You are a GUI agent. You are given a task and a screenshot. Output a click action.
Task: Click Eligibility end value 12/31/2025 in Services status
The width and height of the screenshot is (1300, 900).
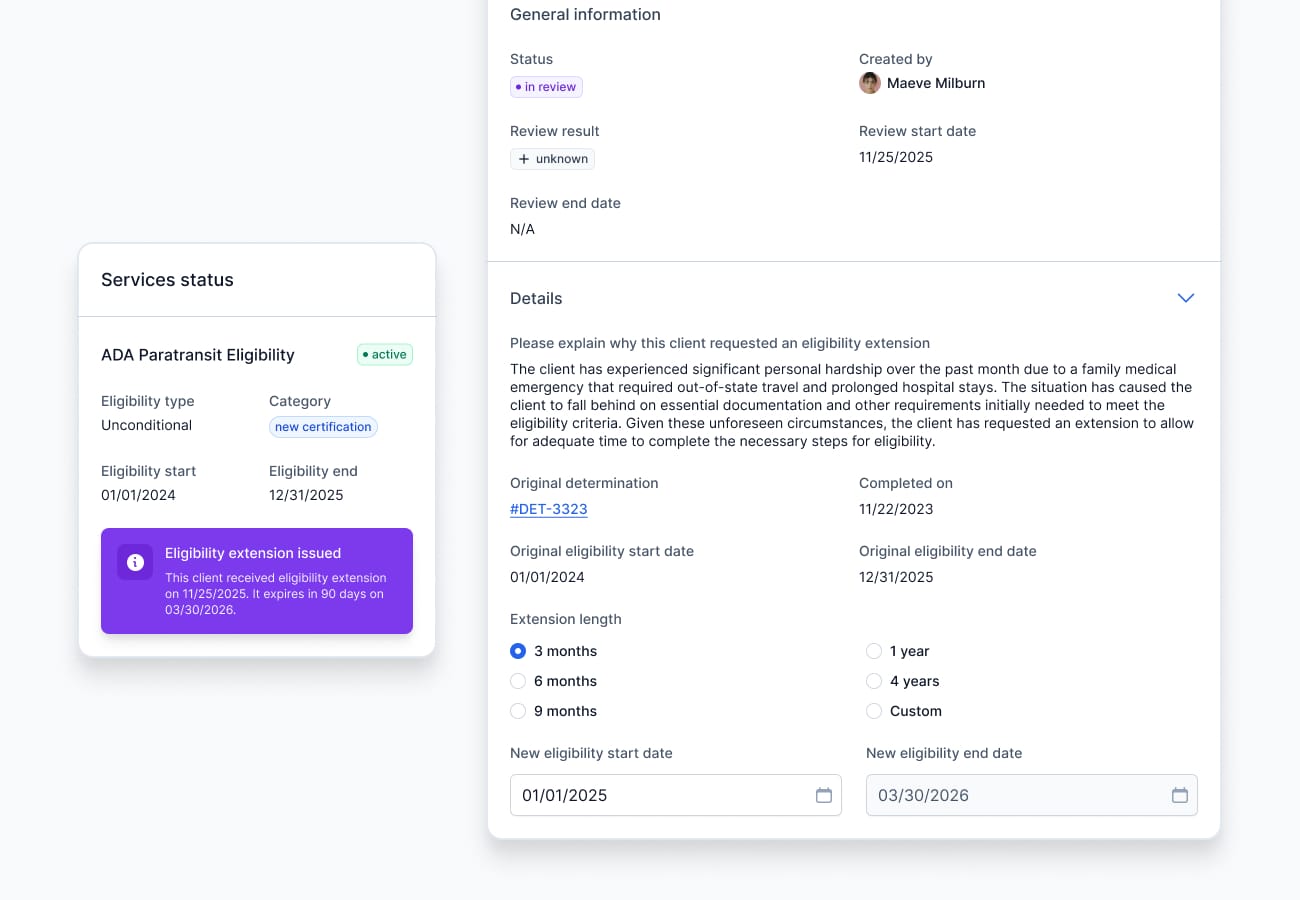[306, 495]
